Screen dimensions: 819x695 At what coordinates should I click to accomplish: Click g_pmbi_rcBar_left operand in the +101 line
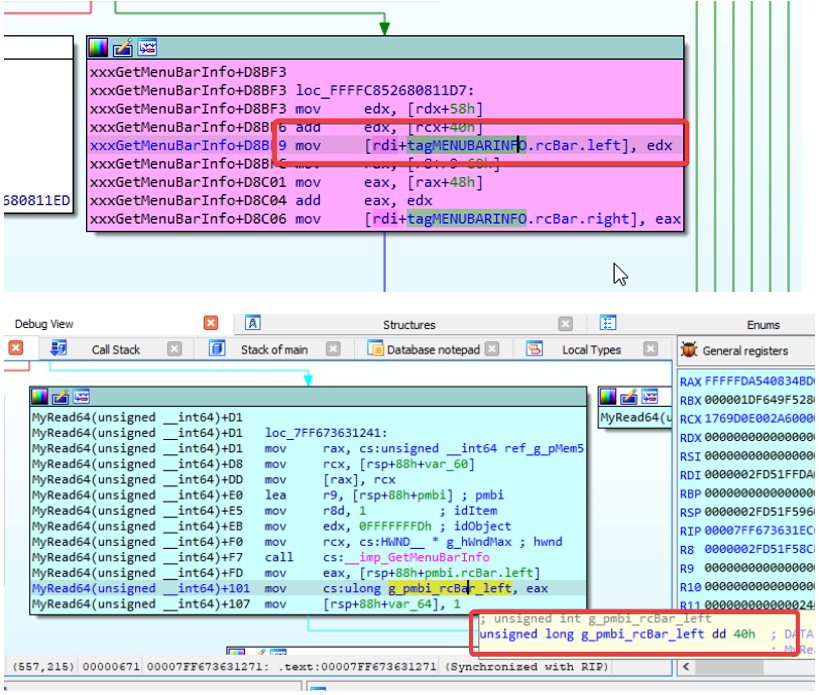[x=450, y=588]
